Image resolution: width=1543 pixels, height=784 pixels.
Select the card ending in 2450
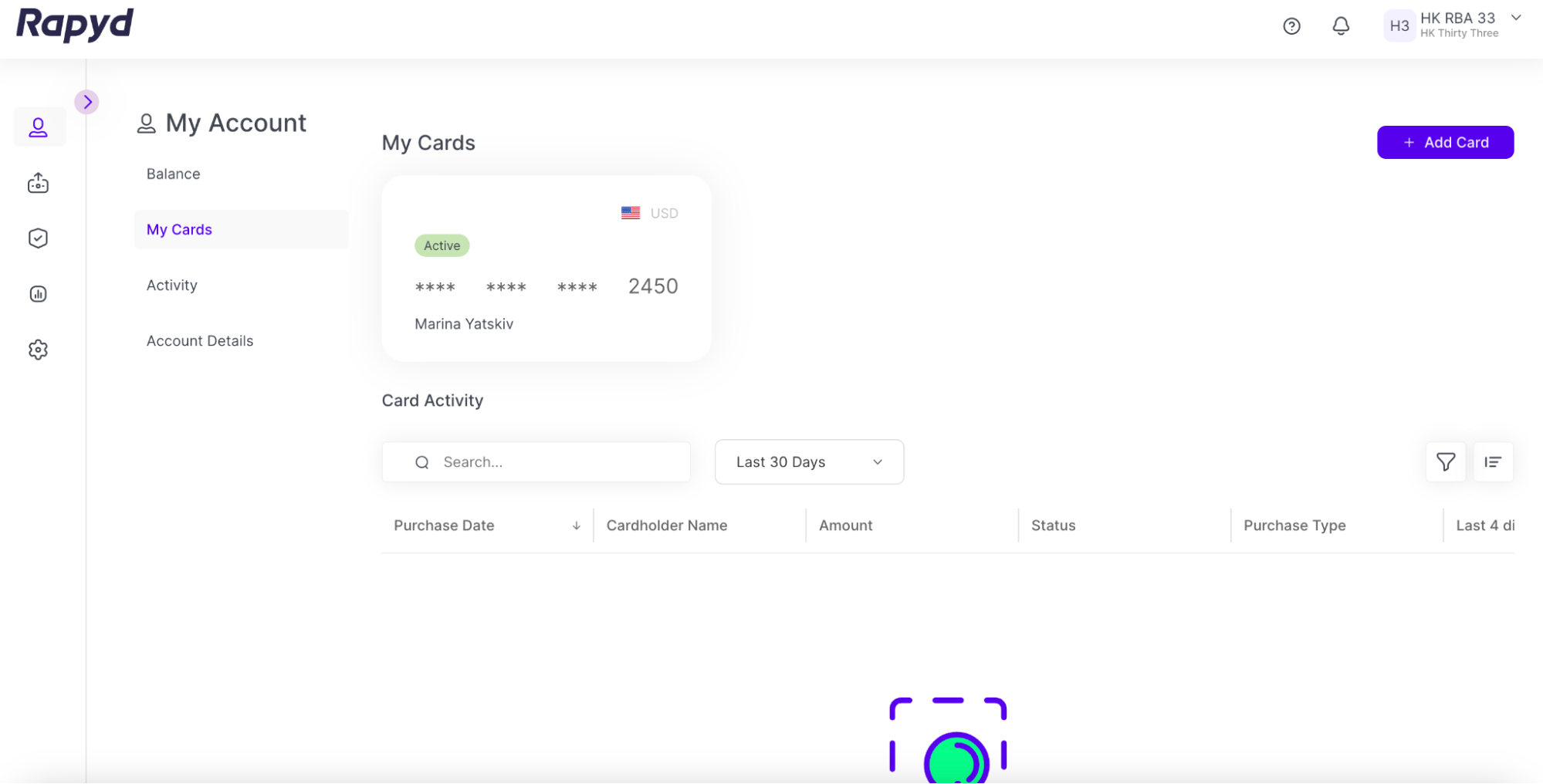pyautogui.click(x=546, y=269)
